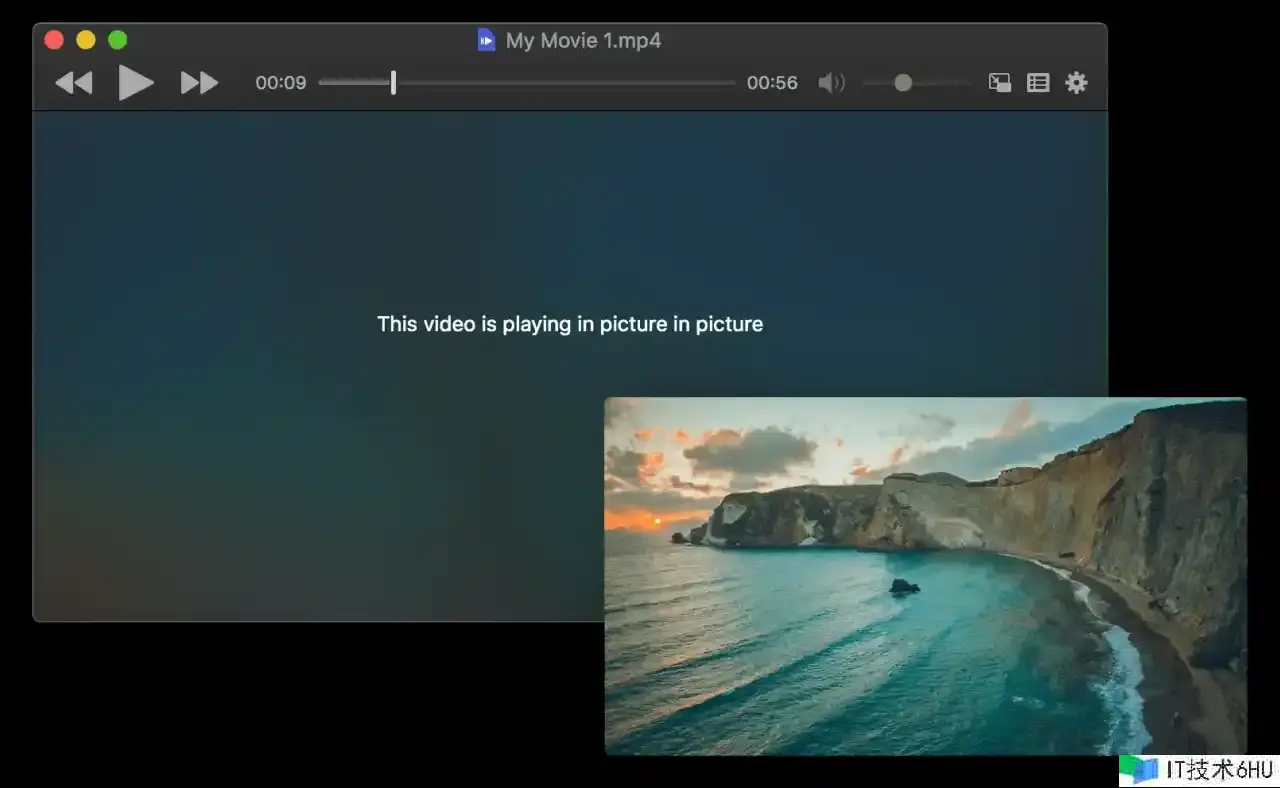The height and width of the screenshot is (788, 1280).
Task: Mute audio using the speaker icon
Action: point(831,83)
